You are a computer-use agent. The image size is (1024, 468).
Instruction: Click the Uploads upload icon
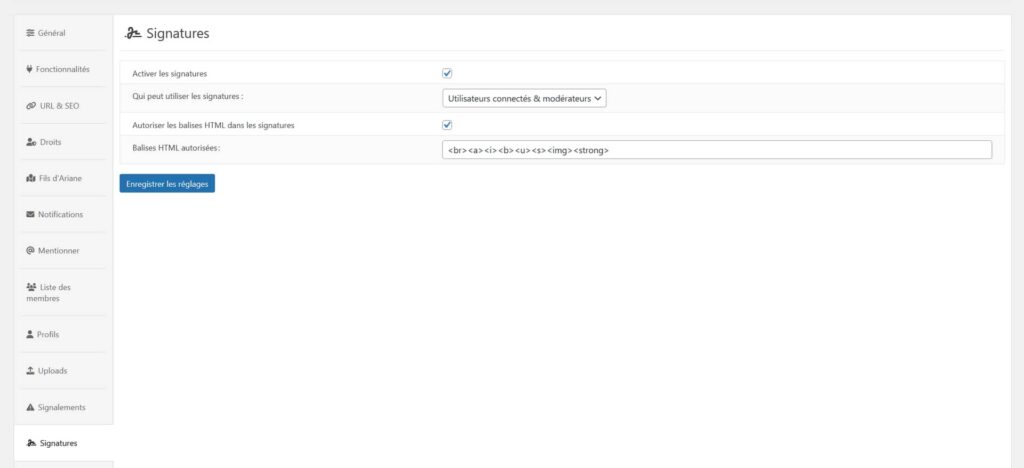click(30, 371)
